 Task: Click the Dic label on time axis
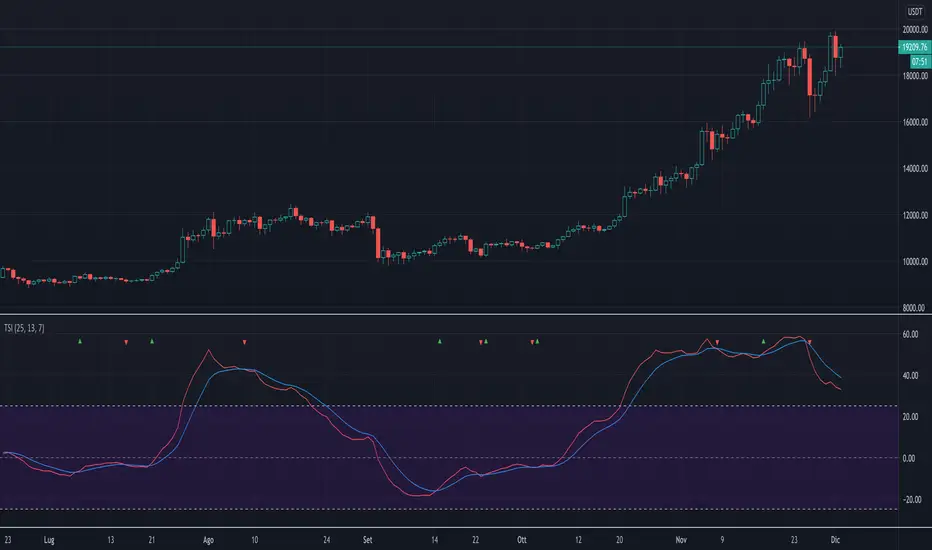(x=835, y=540)
